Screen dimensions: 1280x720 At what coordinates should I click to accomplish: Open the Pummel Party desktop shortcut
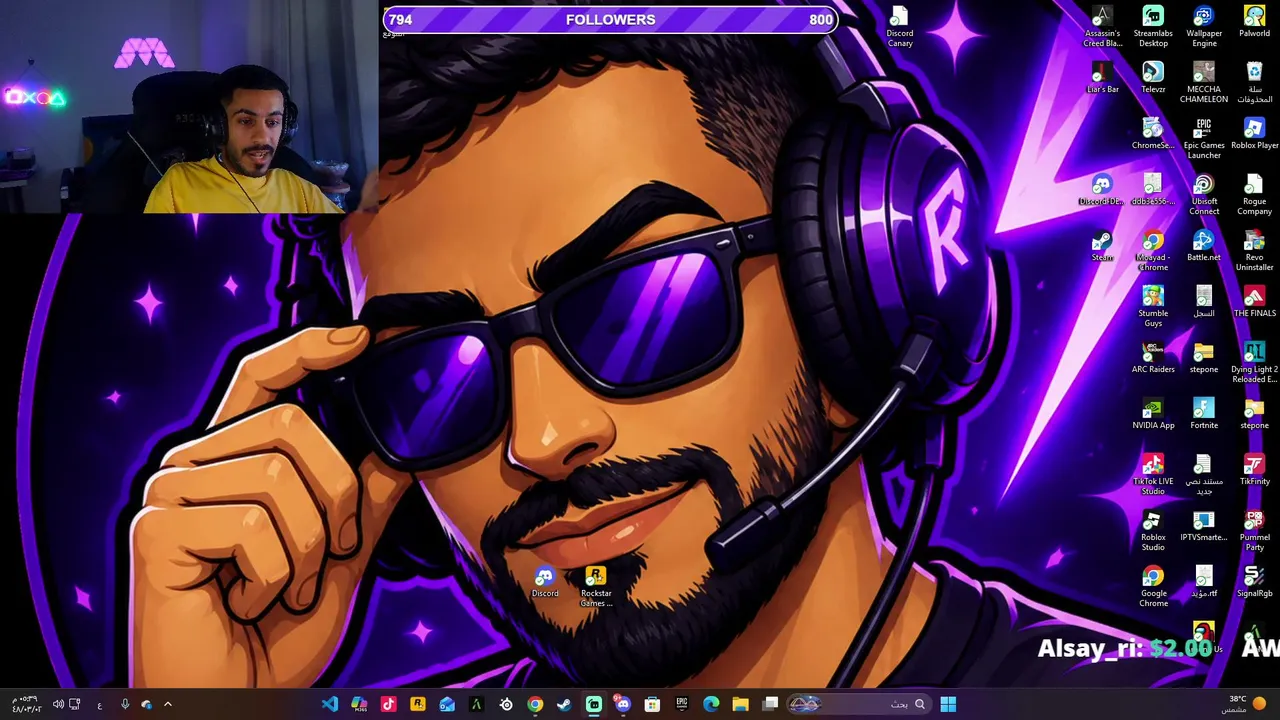1254,531
